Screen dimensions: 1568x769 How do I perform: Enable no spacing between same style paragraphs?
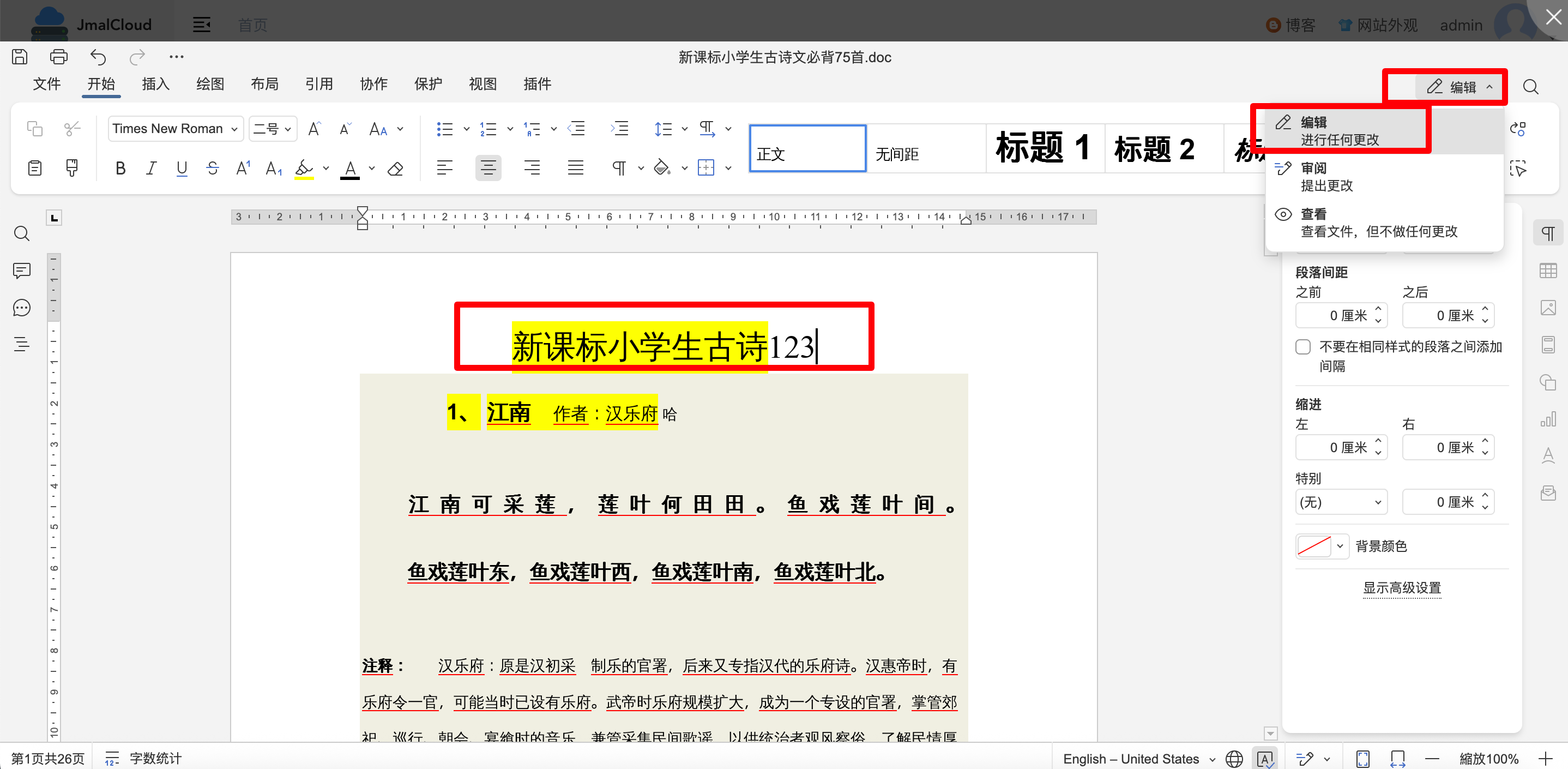tap(1302, 347)
